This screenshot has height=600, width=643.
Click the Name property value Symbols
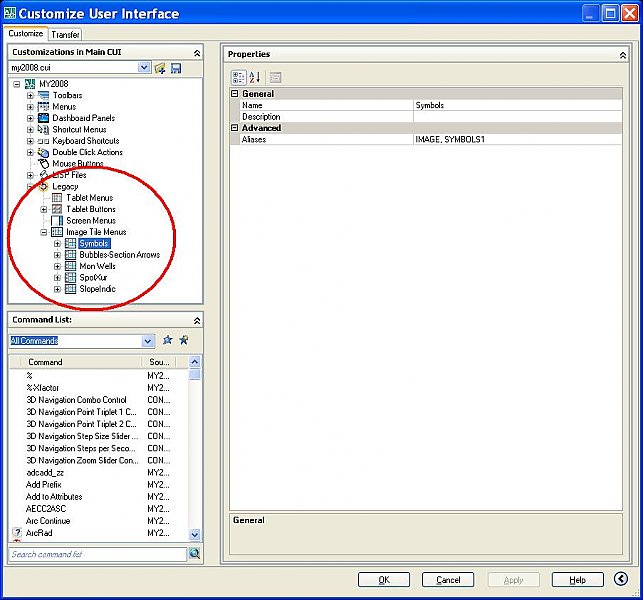518,105
